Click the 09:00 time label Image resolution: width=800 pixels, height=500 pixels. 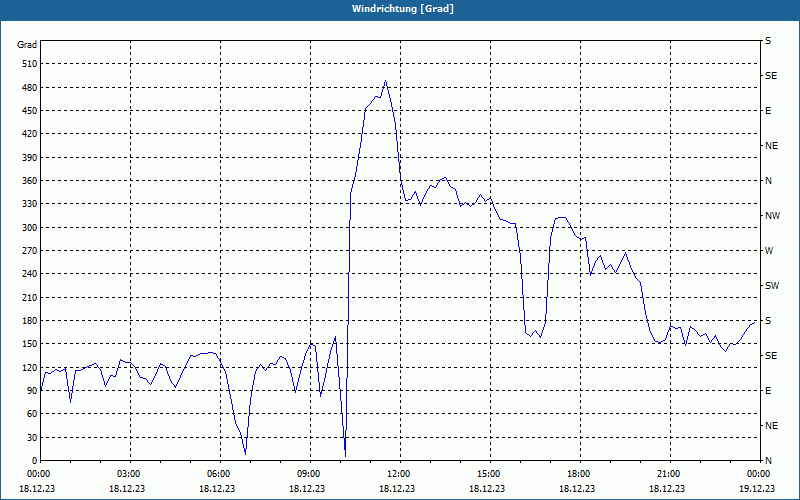point(310,473)
